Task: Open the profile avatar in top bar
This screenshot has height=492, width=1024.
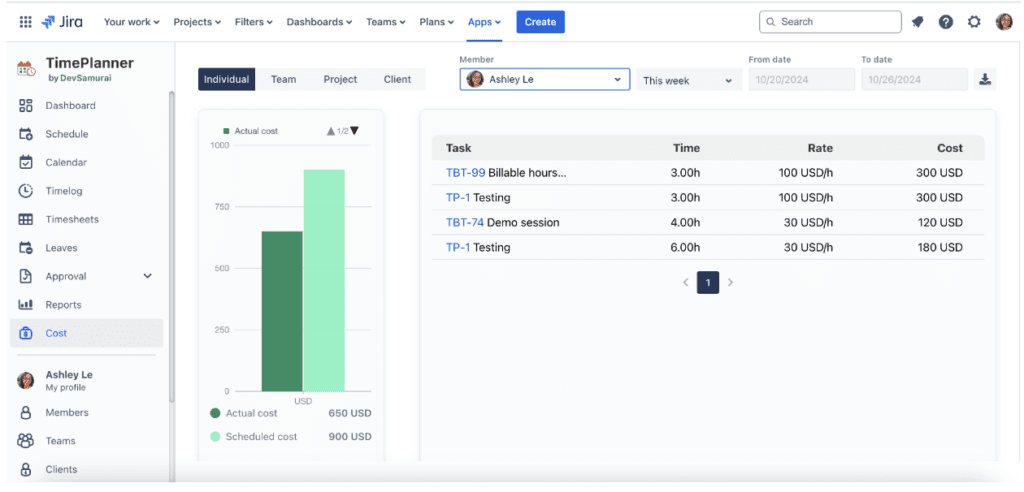Action: 1004,22
